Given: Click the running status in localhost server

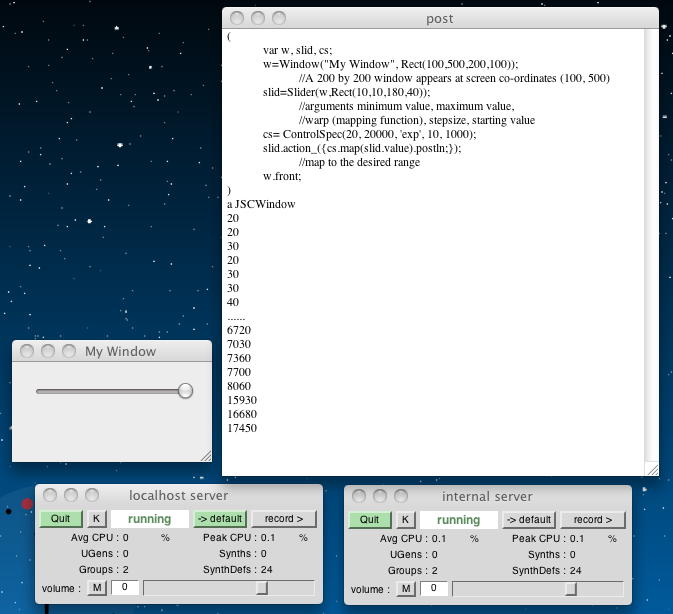Looking at the screenshot, I should (x=149, y=519).
